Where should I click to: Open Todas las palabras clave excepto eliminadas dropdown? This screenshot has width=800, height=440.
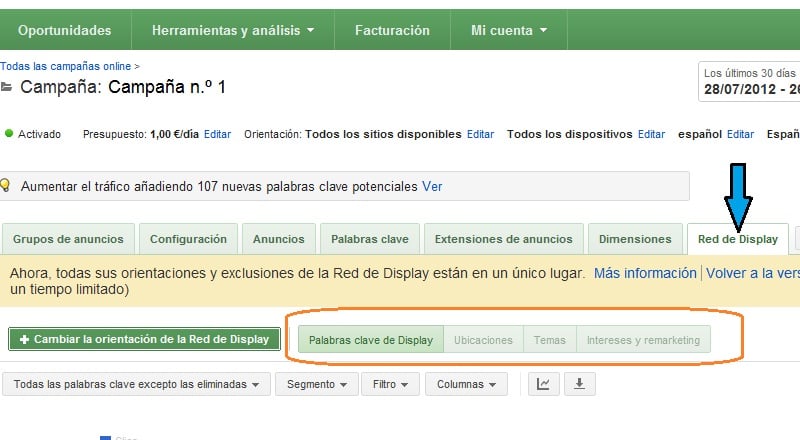[x=136, y=384]
